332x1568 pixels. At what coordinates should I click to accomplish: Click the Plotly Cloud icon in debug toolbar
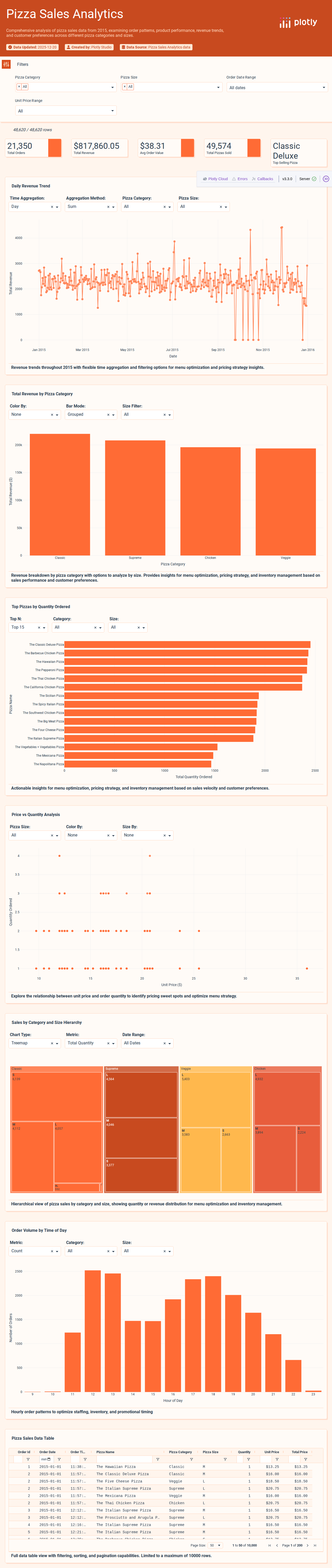(x=205, y=179)
